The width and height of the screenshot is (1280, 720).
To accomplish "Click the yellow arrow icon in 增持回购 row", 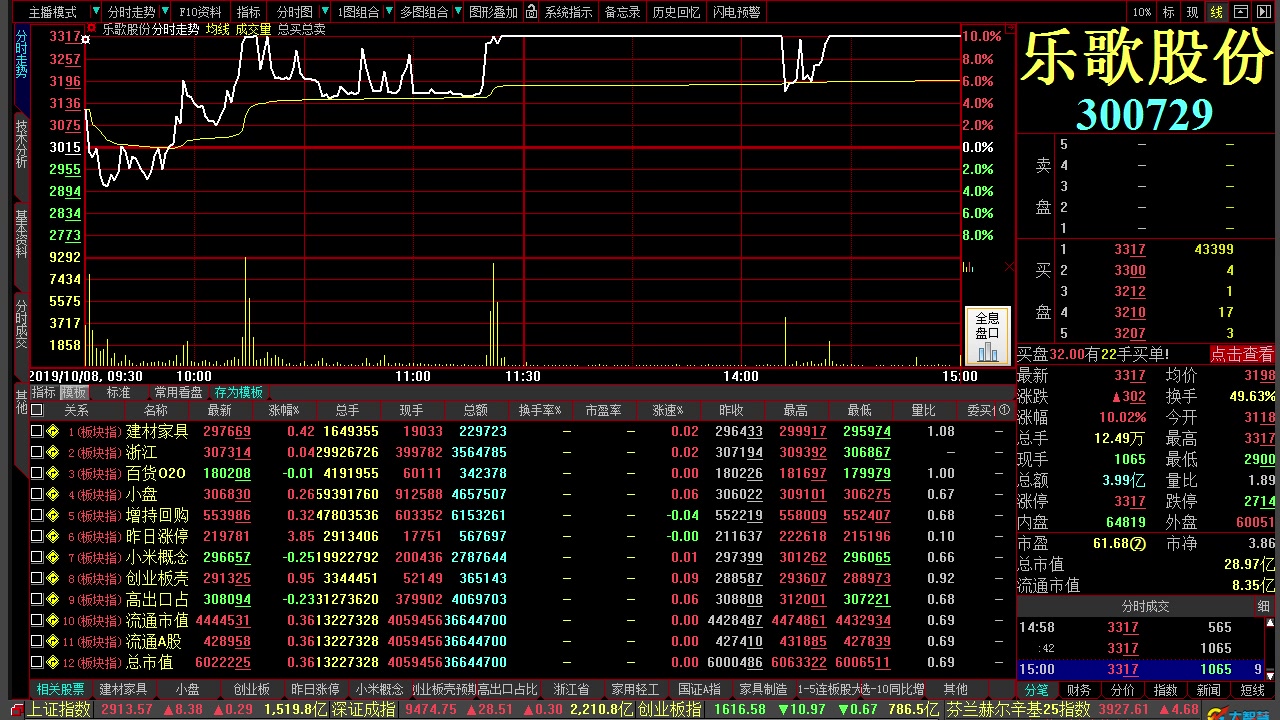I will pos(53,515).
